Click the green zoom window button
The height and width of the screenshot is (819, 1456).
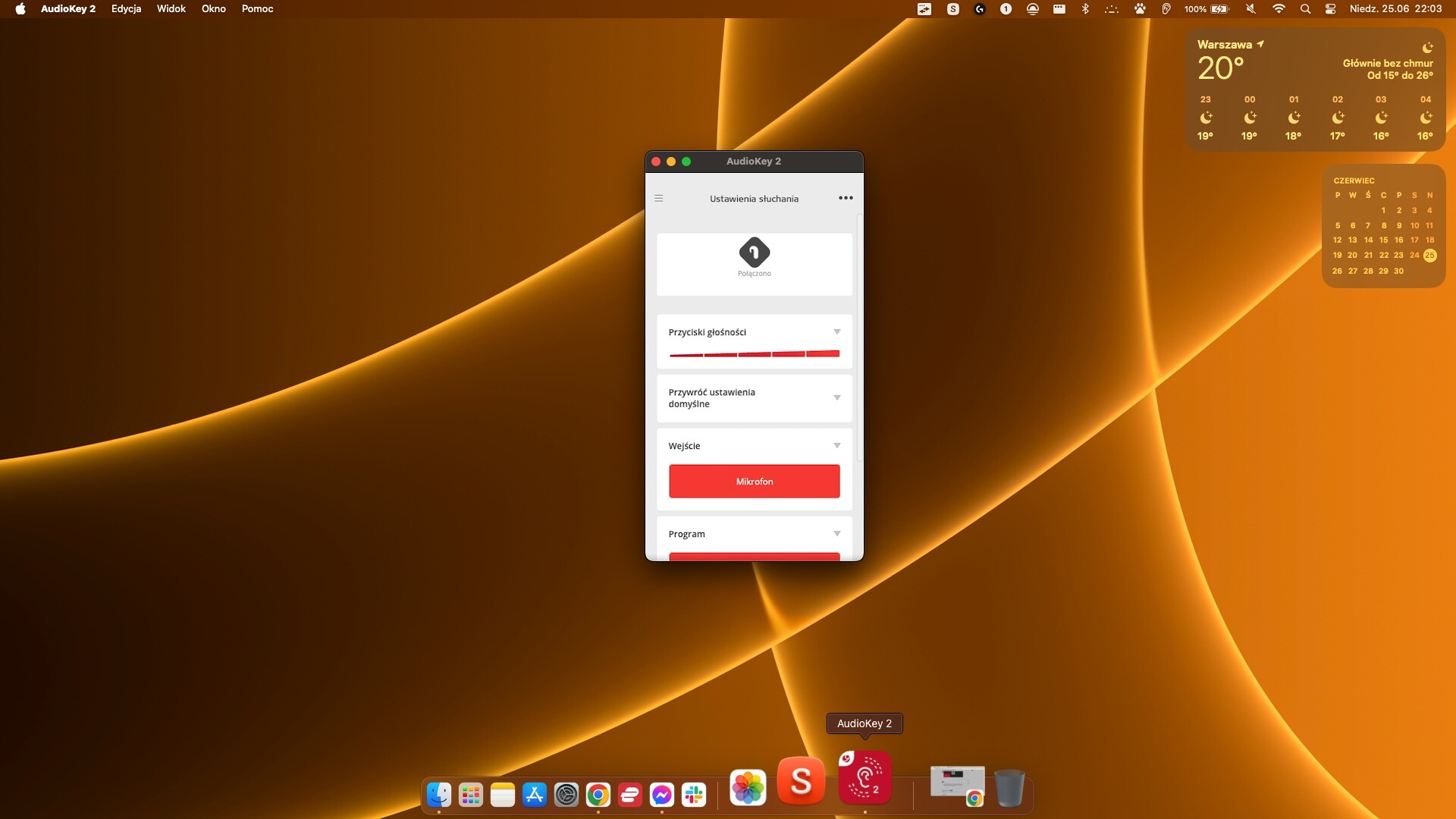[x=686, y=162]
